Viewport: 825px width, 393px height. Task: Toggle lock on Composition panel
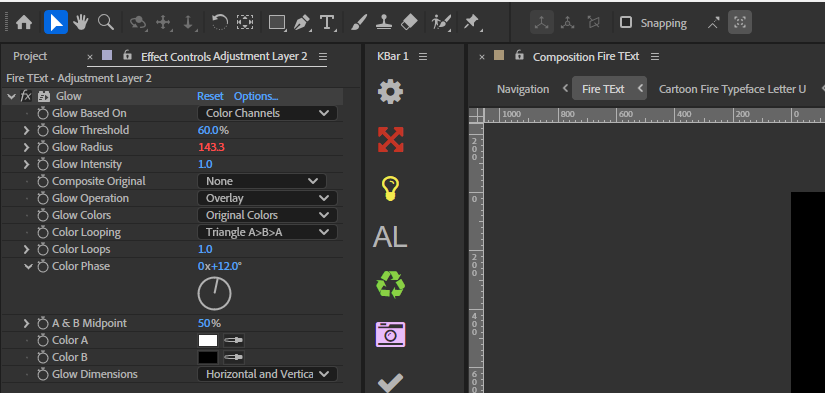click(x=519, y=55)
